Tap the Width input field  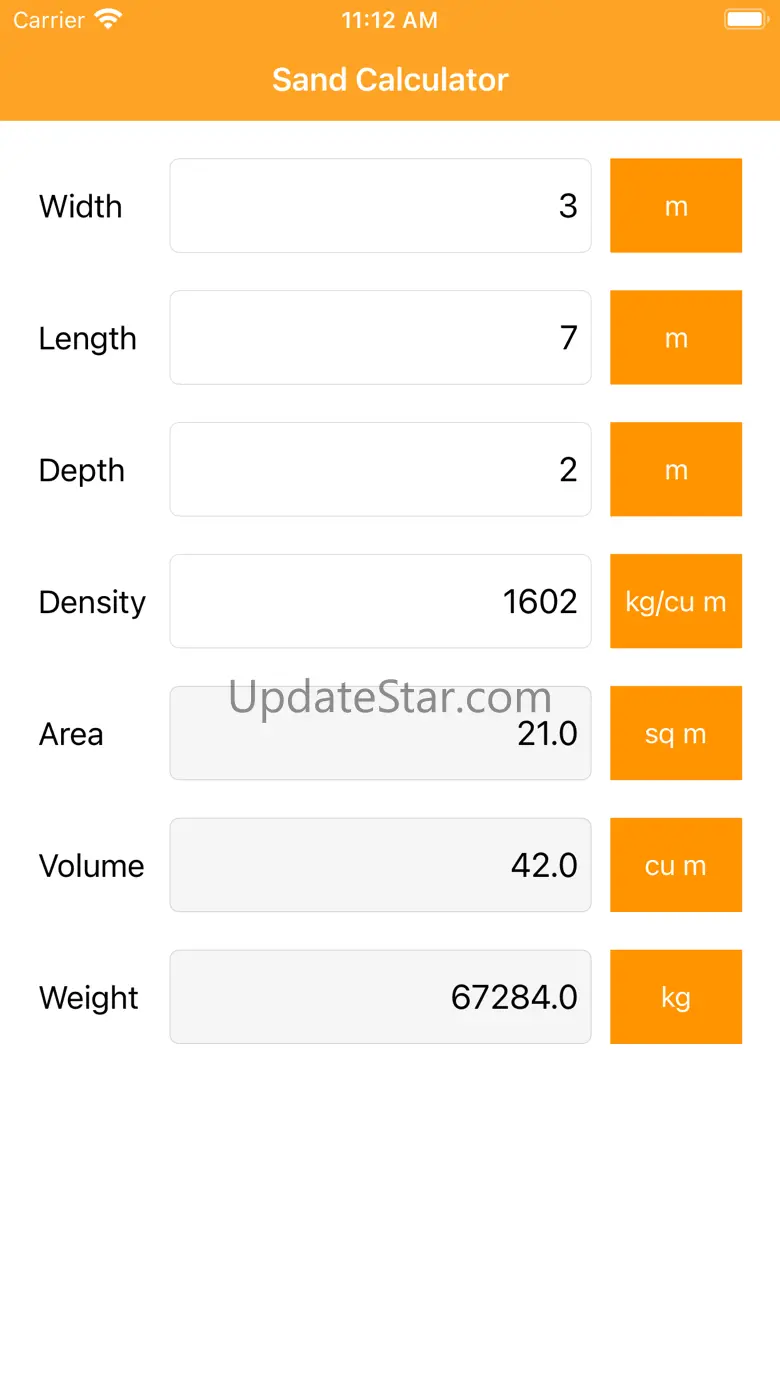(x=380, y=206)
